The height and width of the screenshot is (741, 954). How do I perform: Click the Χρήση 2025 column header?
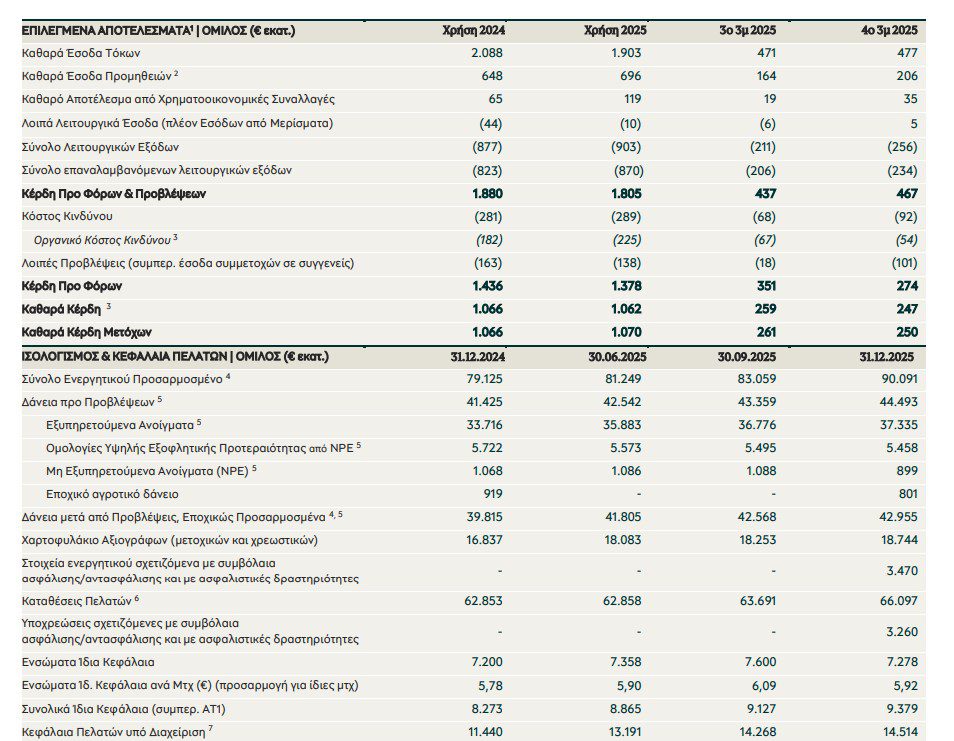pos(615,31)
